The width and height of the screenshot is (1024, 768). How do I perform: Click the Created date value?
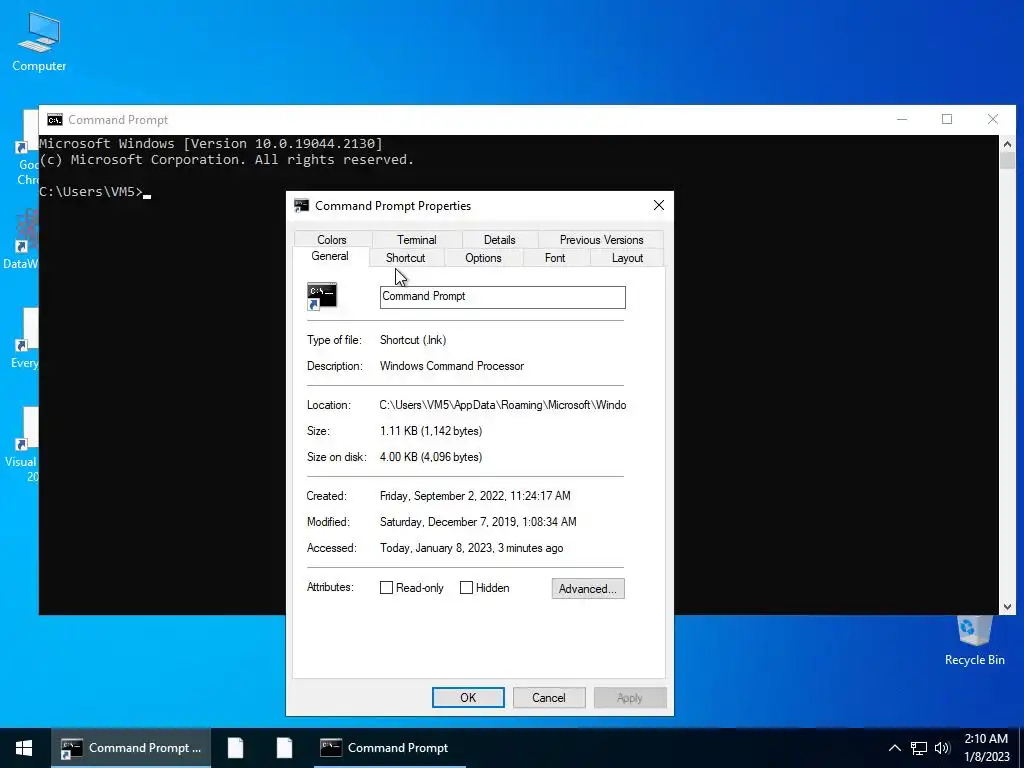click(475, 496)
